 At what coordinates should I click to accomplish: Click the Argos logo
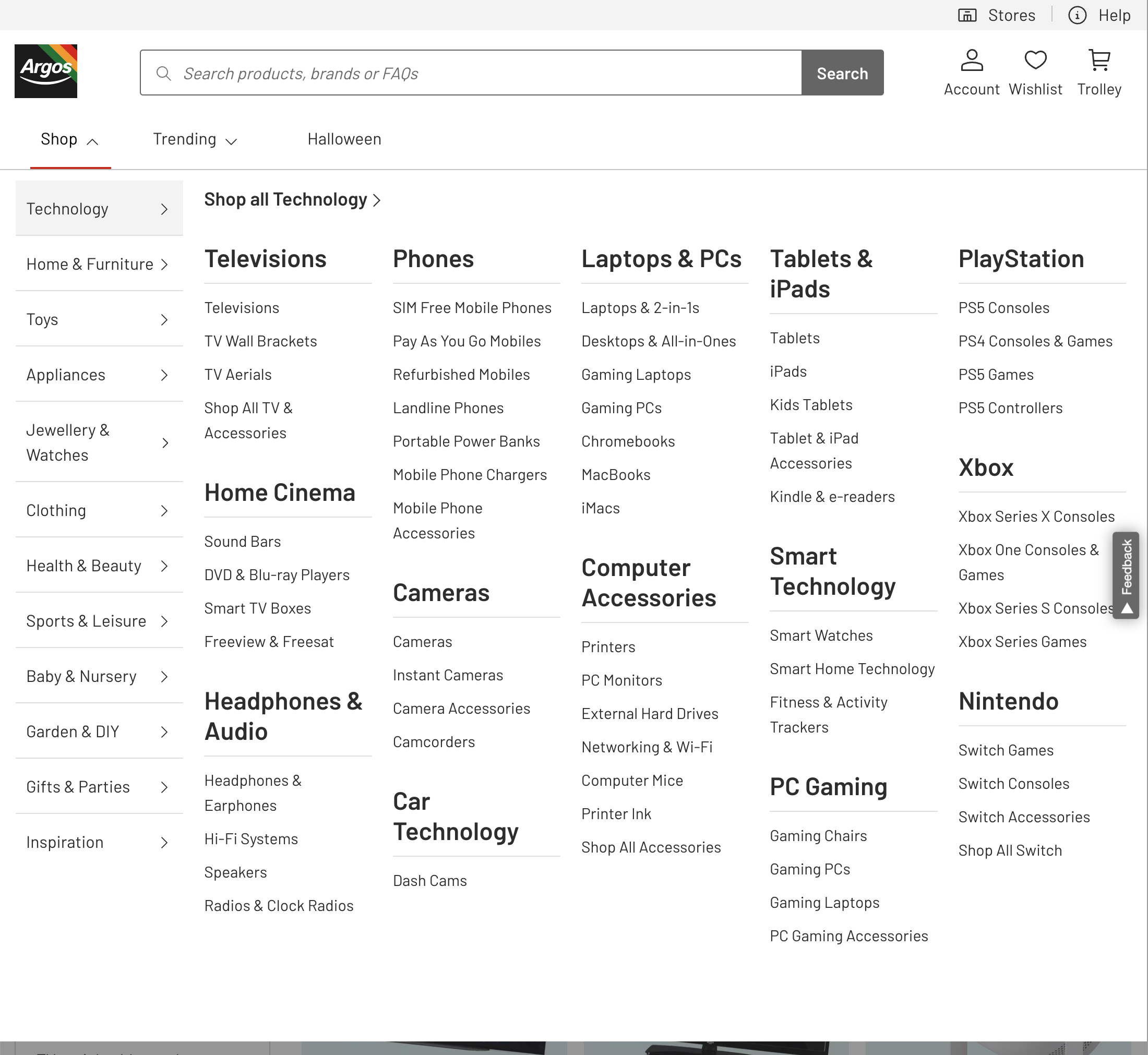click(46, 70)
